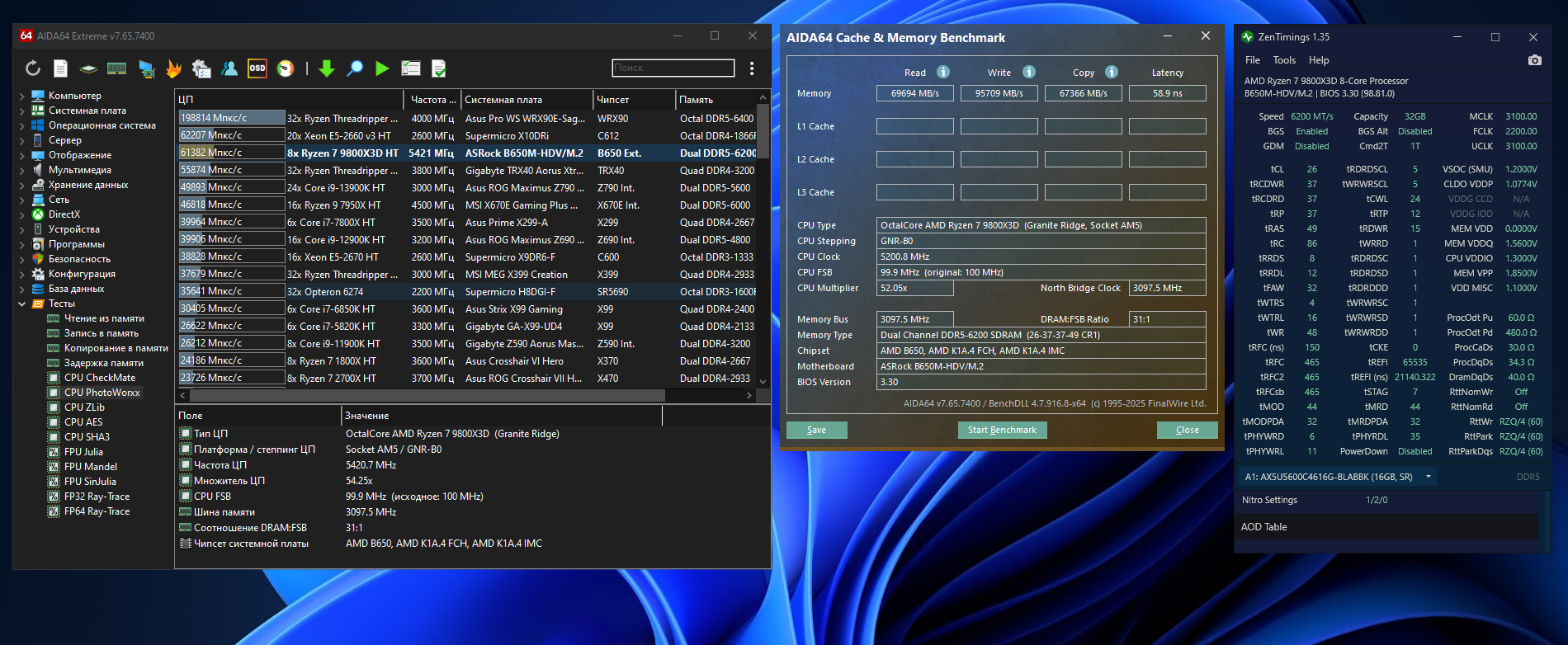Click the Start Benchmark button
Image resolution: width=1568 pixels, height=645 pixels.
pos(1002,430)
